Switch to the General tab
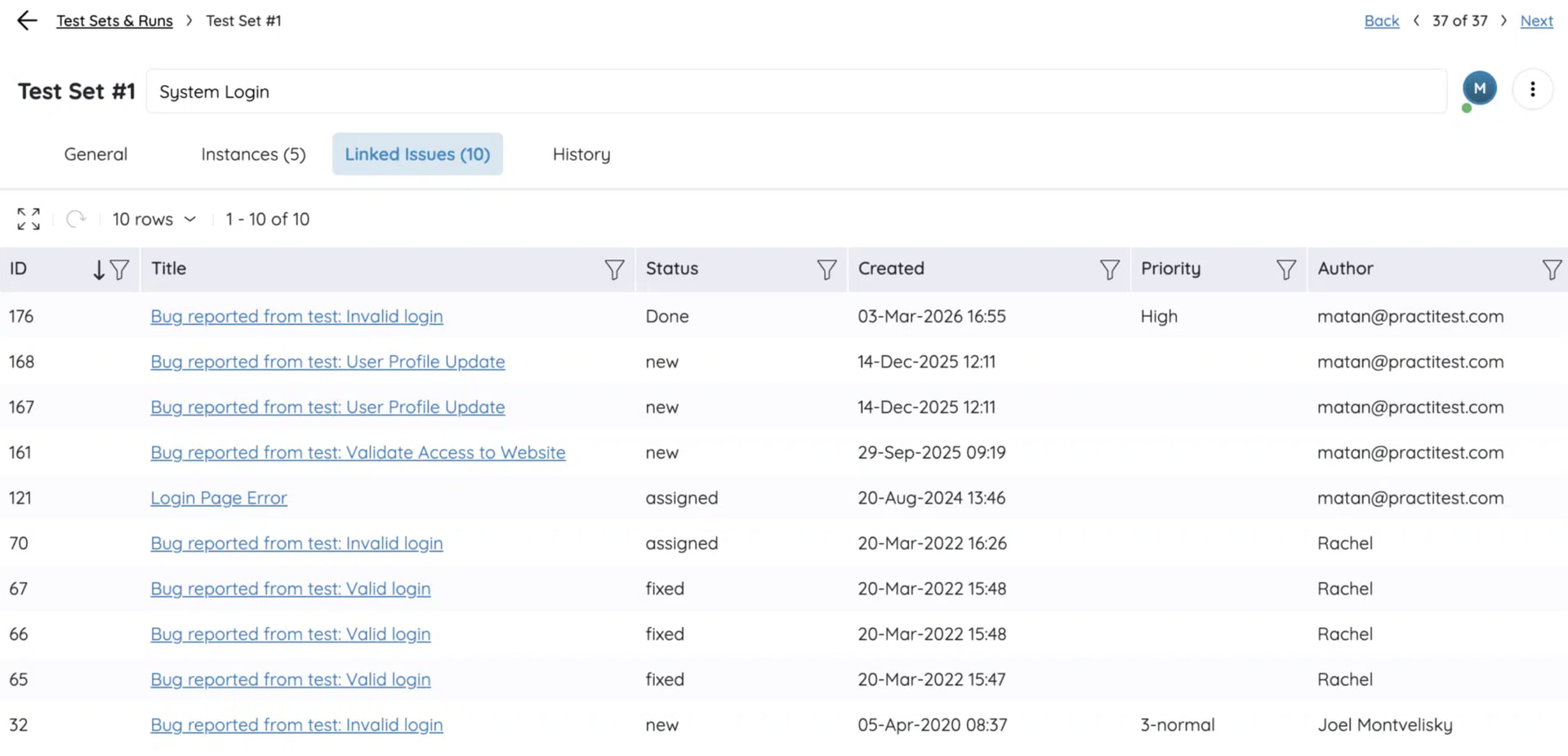Screen dimensions: 1568x756 pyautogui.click(x=96, y=154)
